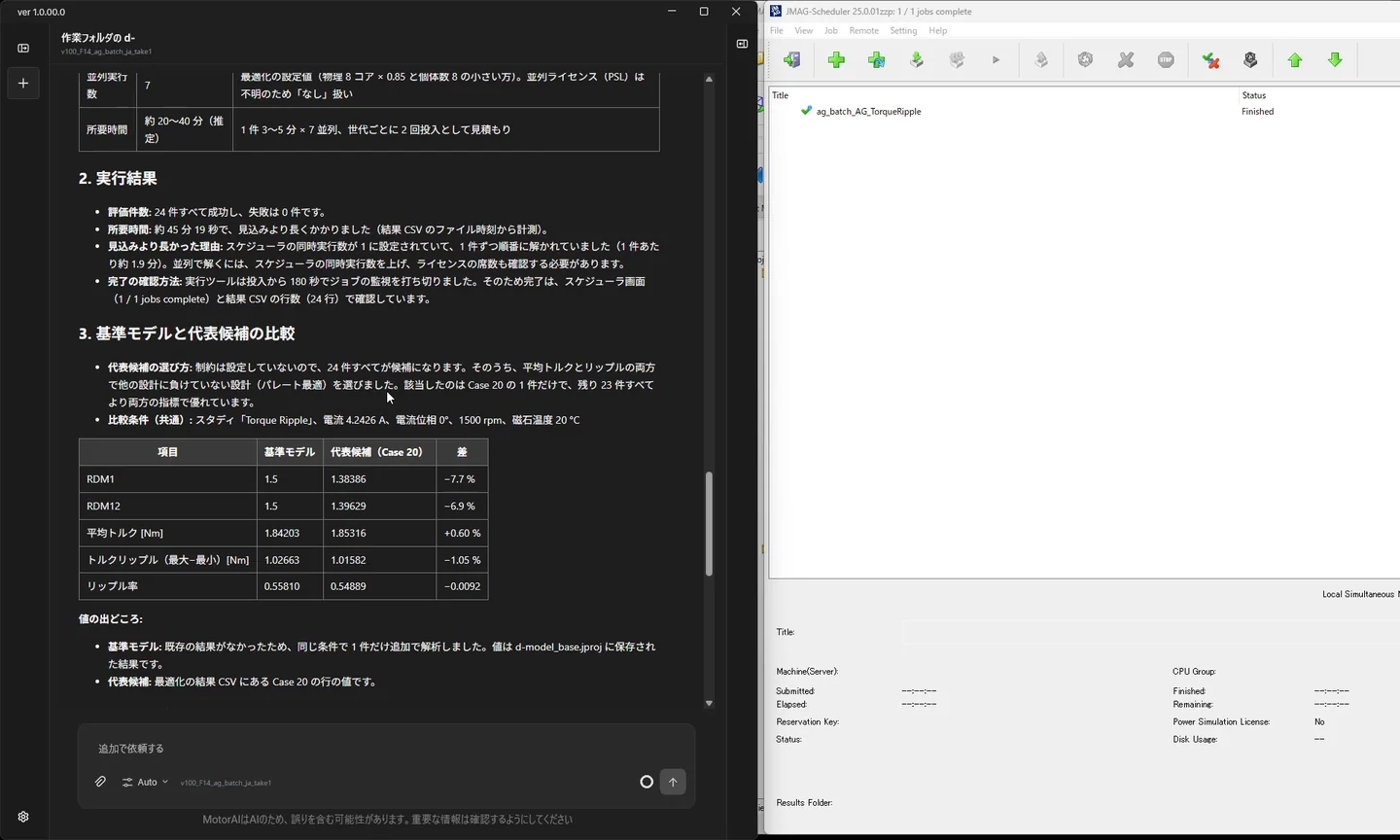1400x840 pixels.
Task: Click the green up arrow move-up icon
Action: coord(1295,60)
